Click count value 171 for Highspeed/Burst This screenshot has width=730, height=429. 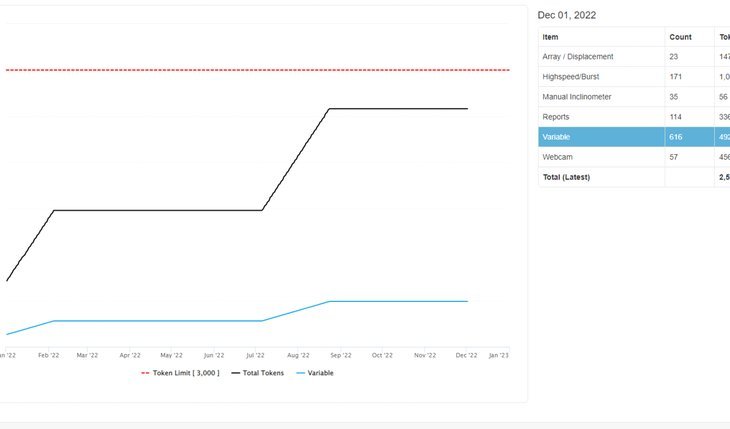pos(676,76)
